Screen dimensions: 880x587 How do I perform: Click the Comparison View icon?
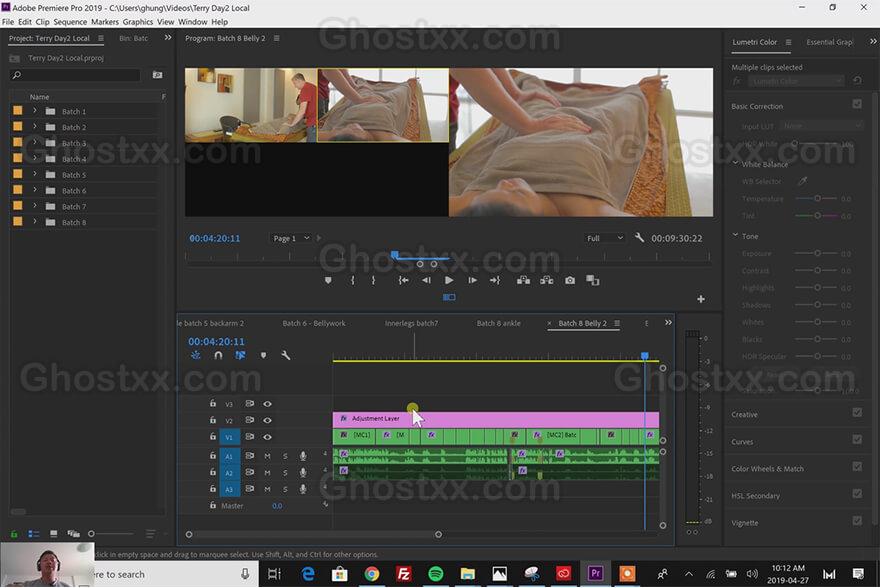(593, 280)
